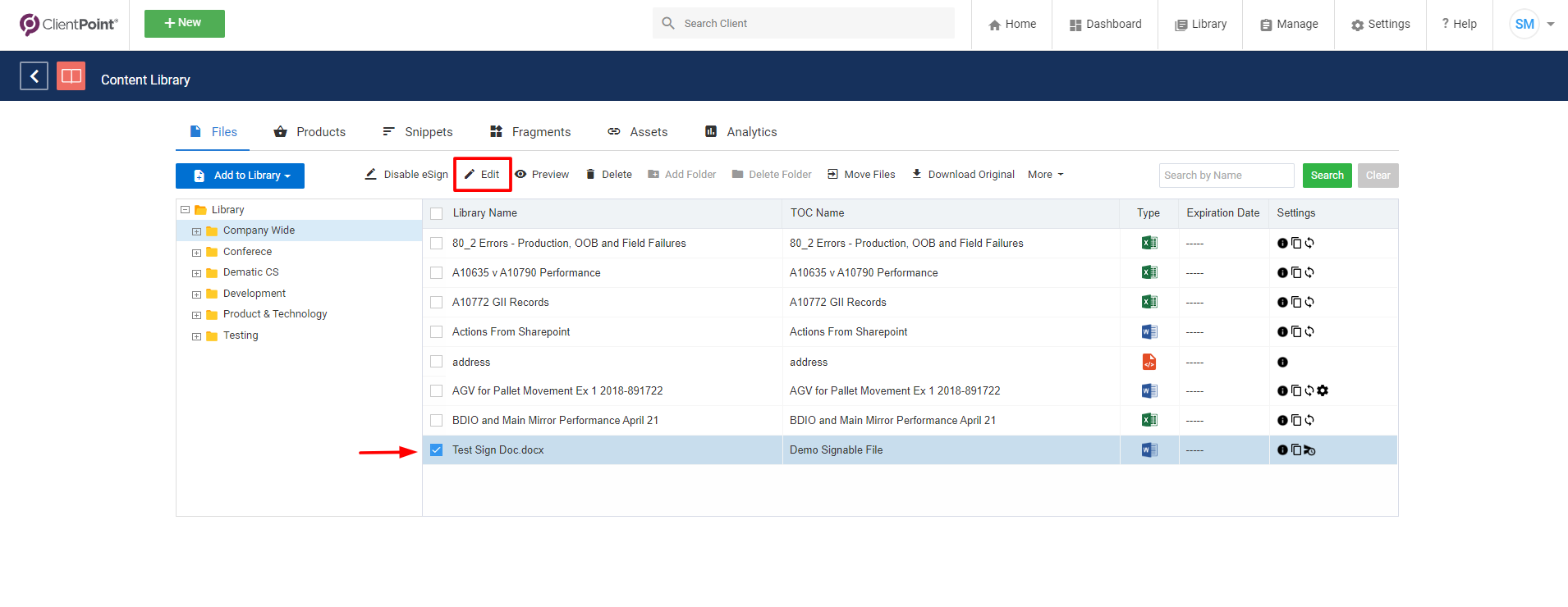Check the A10635 v A10790 Performance checkbox
This screenshot has height=607, width=1568.
[x=437, y=272]
